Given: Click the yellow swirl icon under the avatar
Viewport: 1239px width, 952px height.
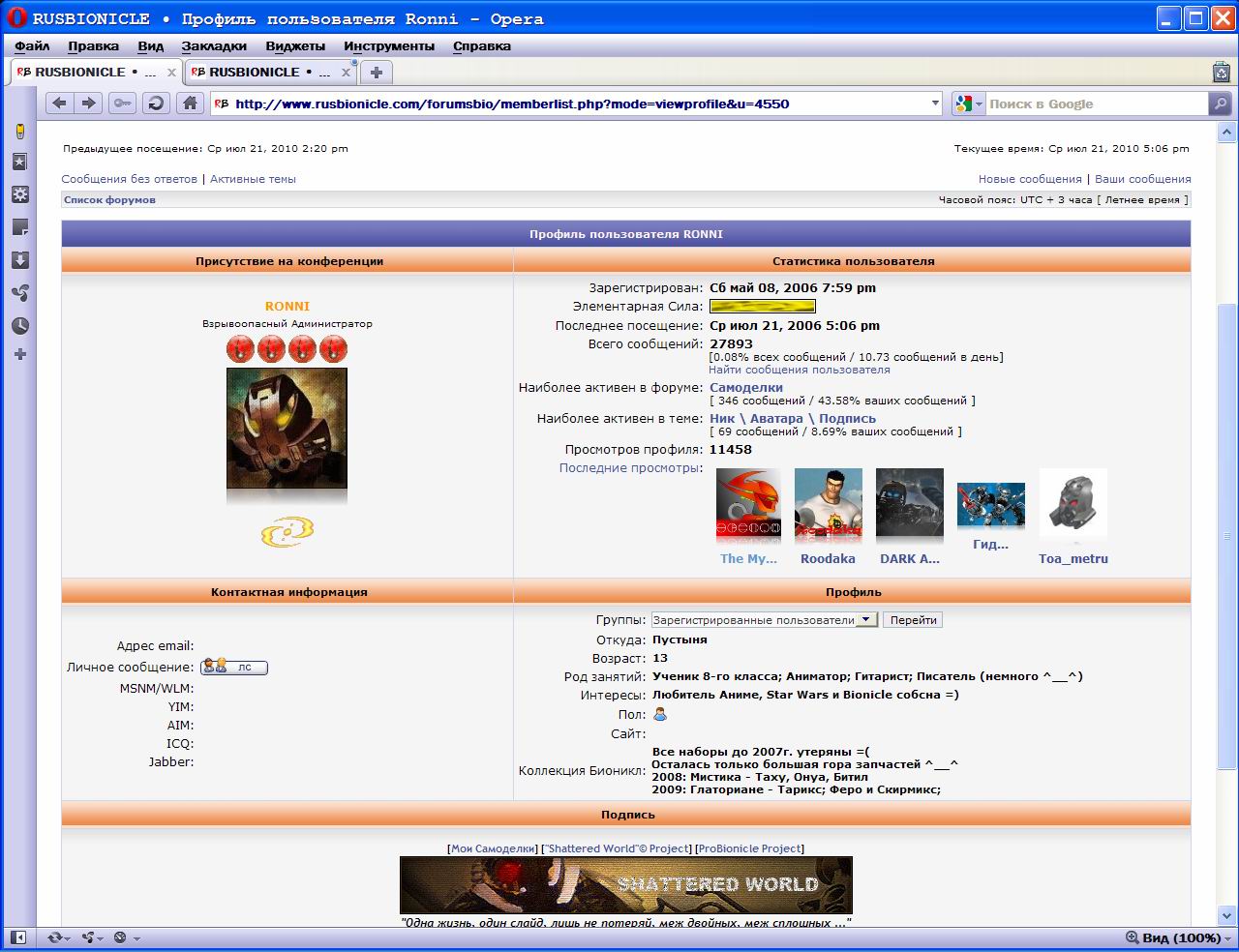Looking at the screenshot, I should point(287,531).
